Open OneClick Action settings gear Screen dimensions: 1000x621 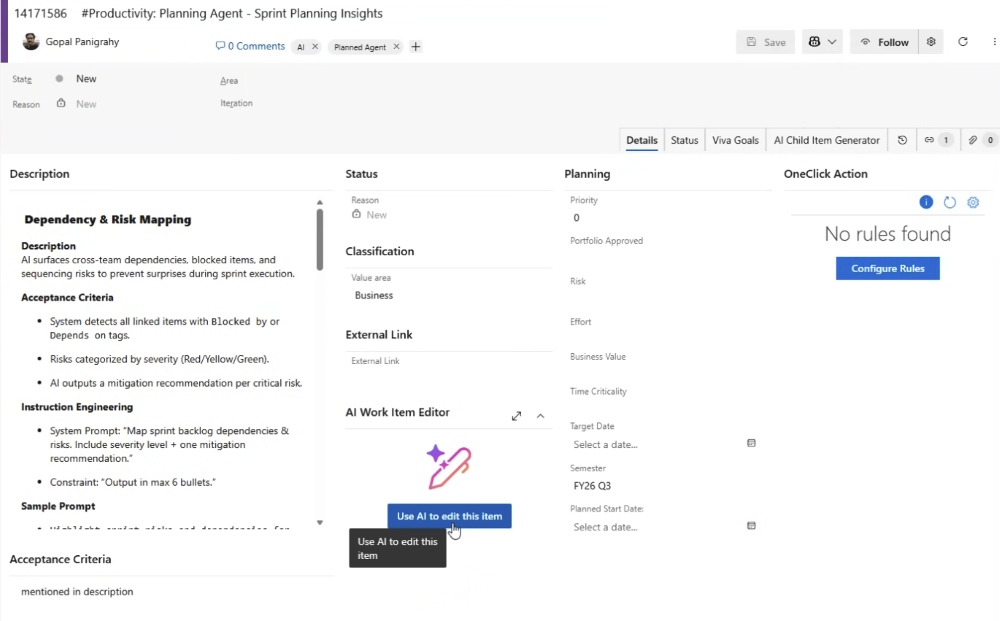pyautogui.click(x=973, y=202)
